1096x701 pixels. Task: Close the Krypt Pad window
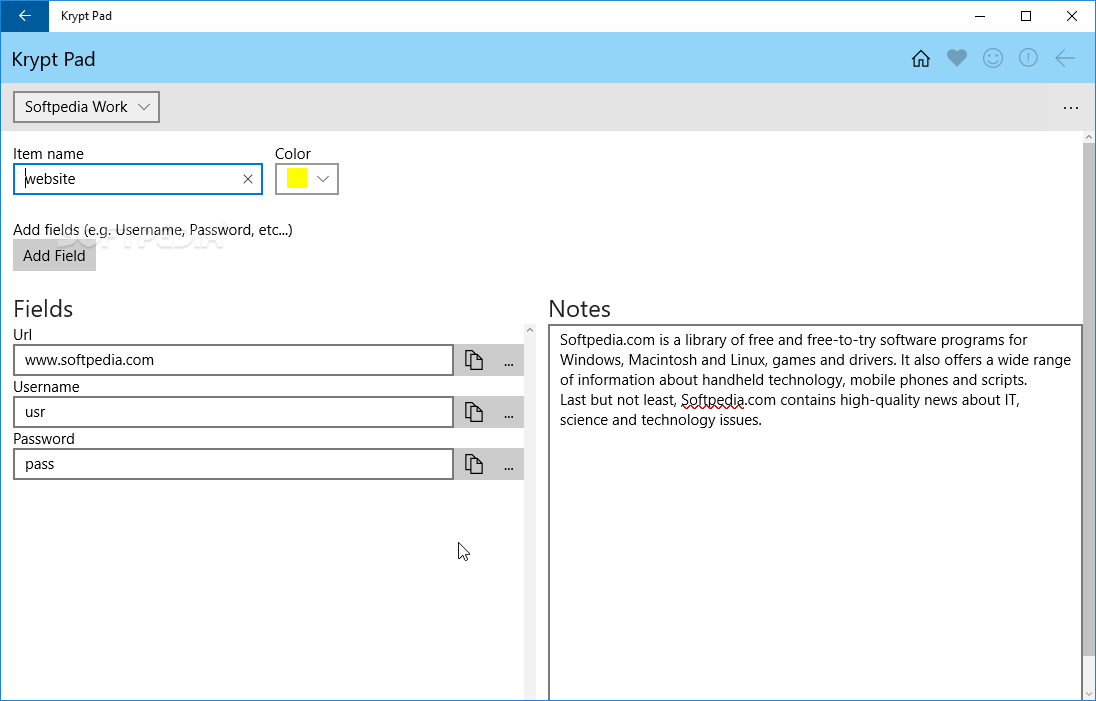[x=1072, y=16]
